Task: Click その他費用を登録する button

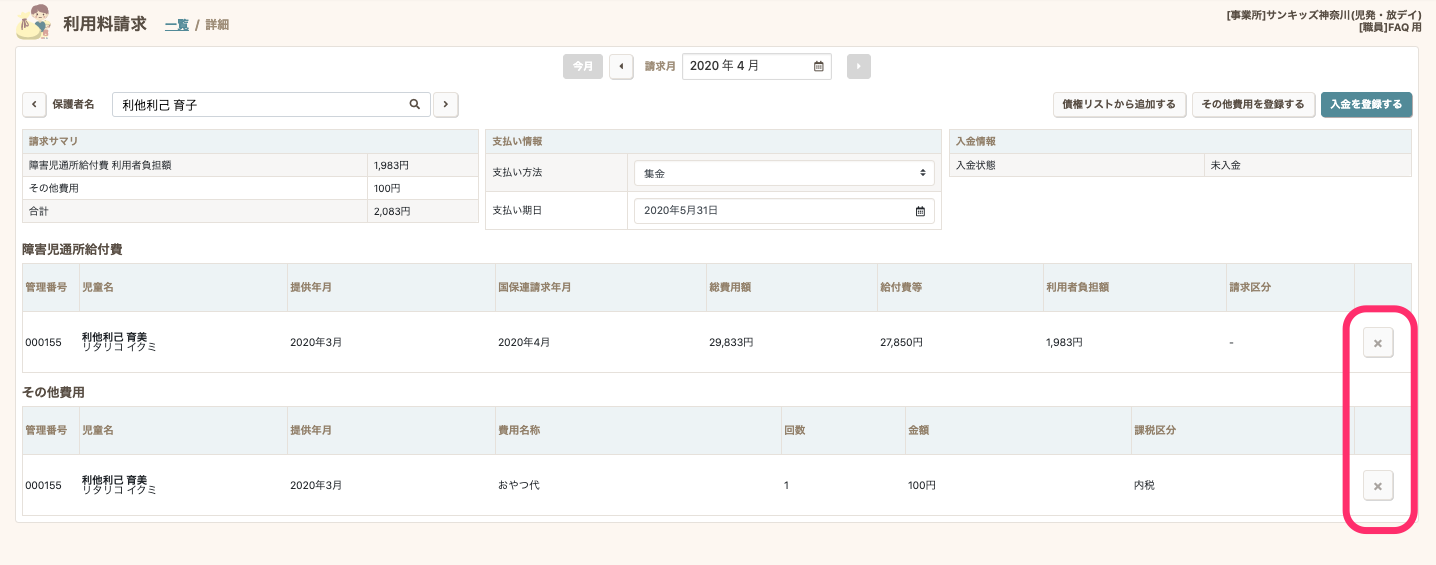Action: (1252, 104)
